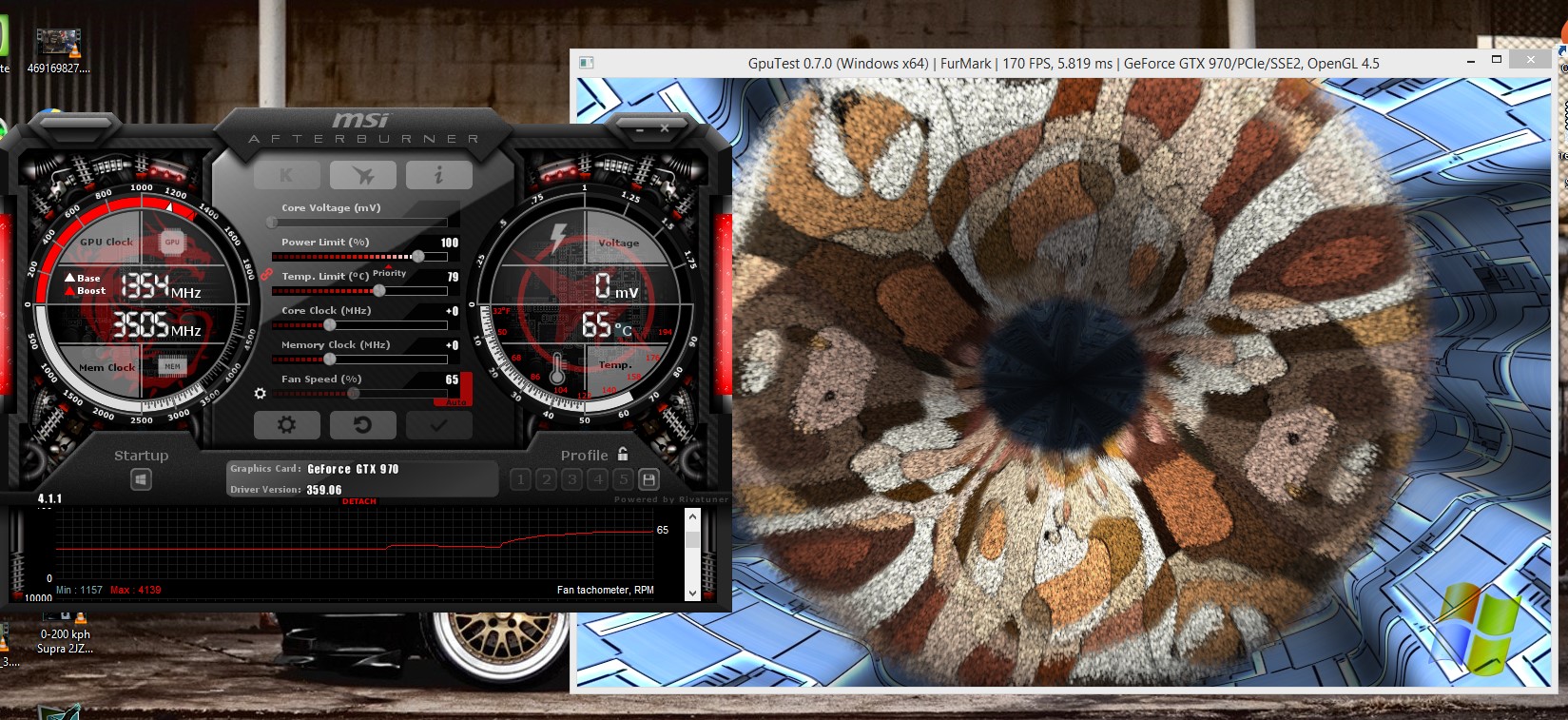
Task: Click the Fan Speed value 65
Action: (x=452, y=379)
